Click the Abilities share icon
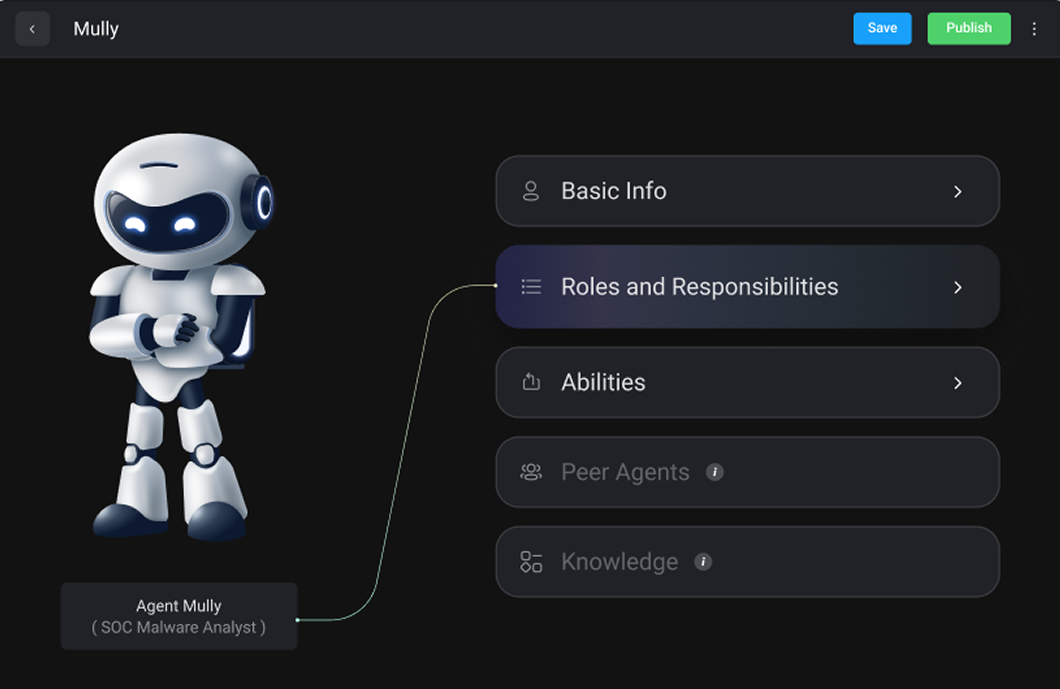The image size is (1060, 689). tap(531, 382)
